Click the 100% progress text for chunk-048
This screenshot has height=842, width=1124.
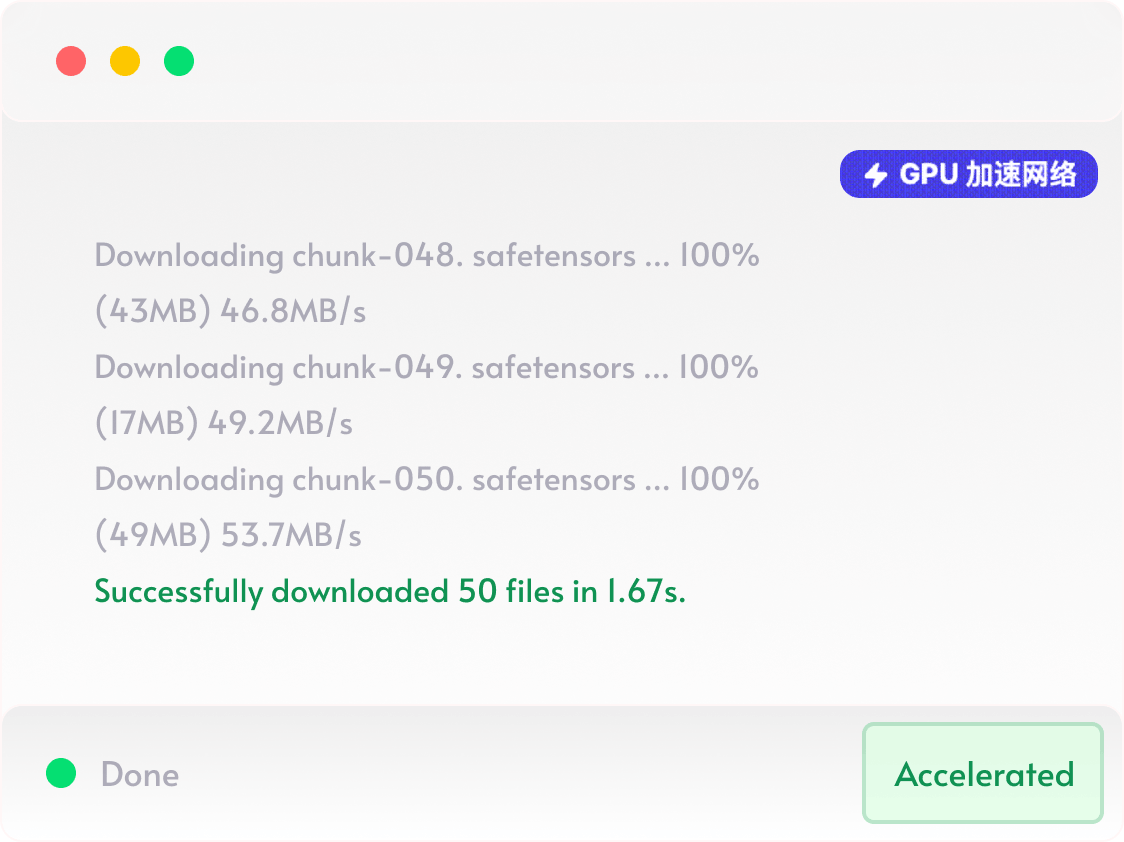pyautogui.click(x=719, y=256)
